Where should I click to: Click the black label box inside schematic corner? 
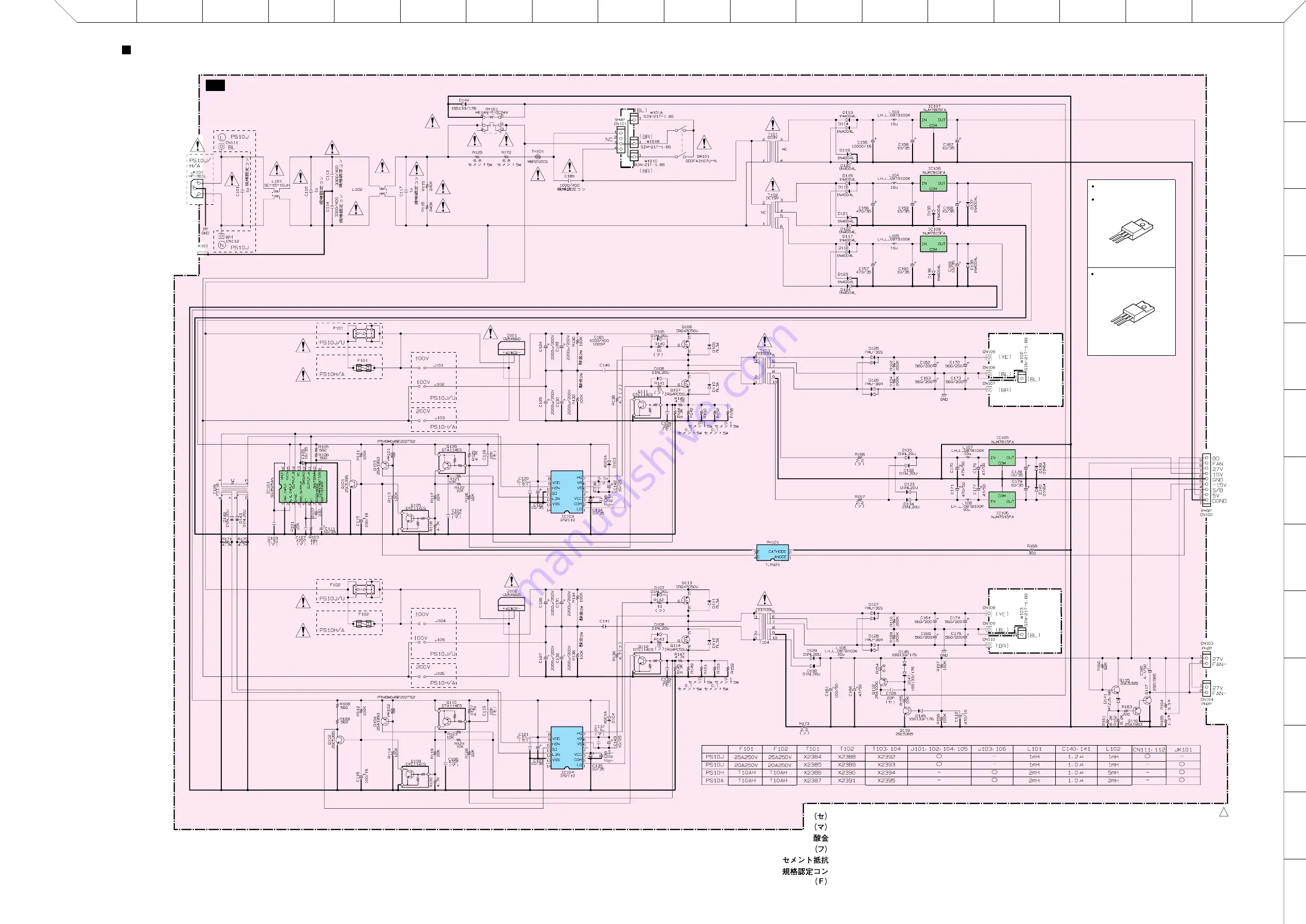tap(215, 85)
